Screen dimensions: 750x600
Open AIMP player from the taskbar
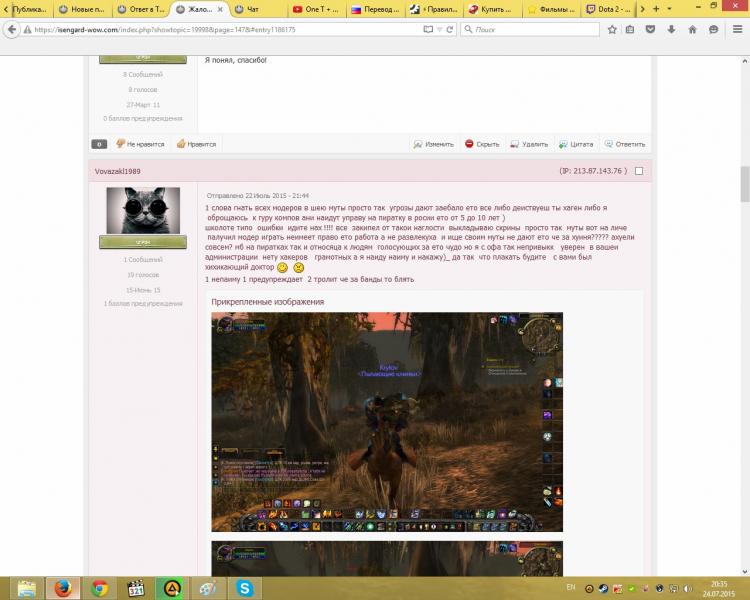coord(172,588)
